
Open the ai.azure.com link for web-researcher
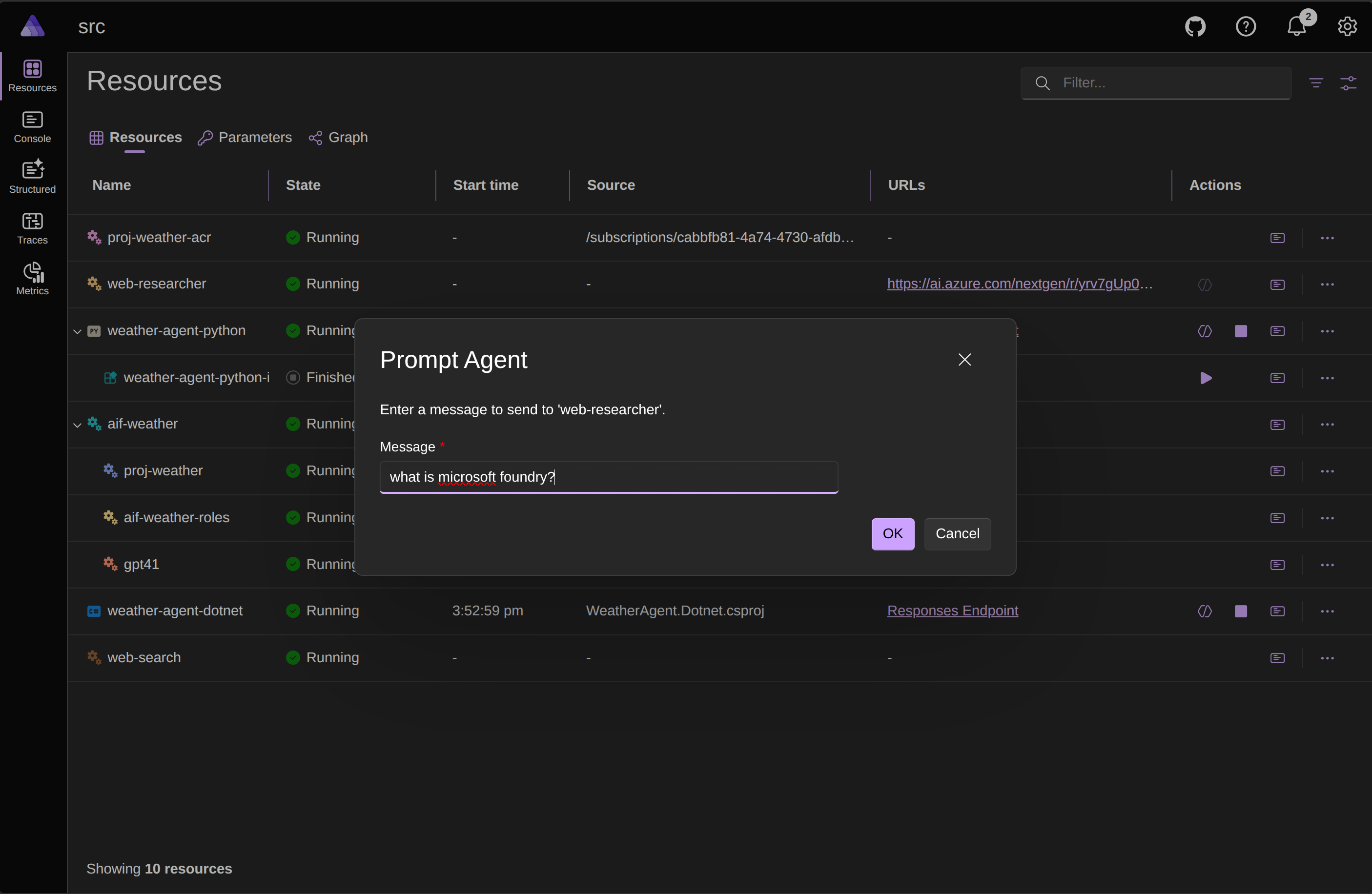(1020, 284)
